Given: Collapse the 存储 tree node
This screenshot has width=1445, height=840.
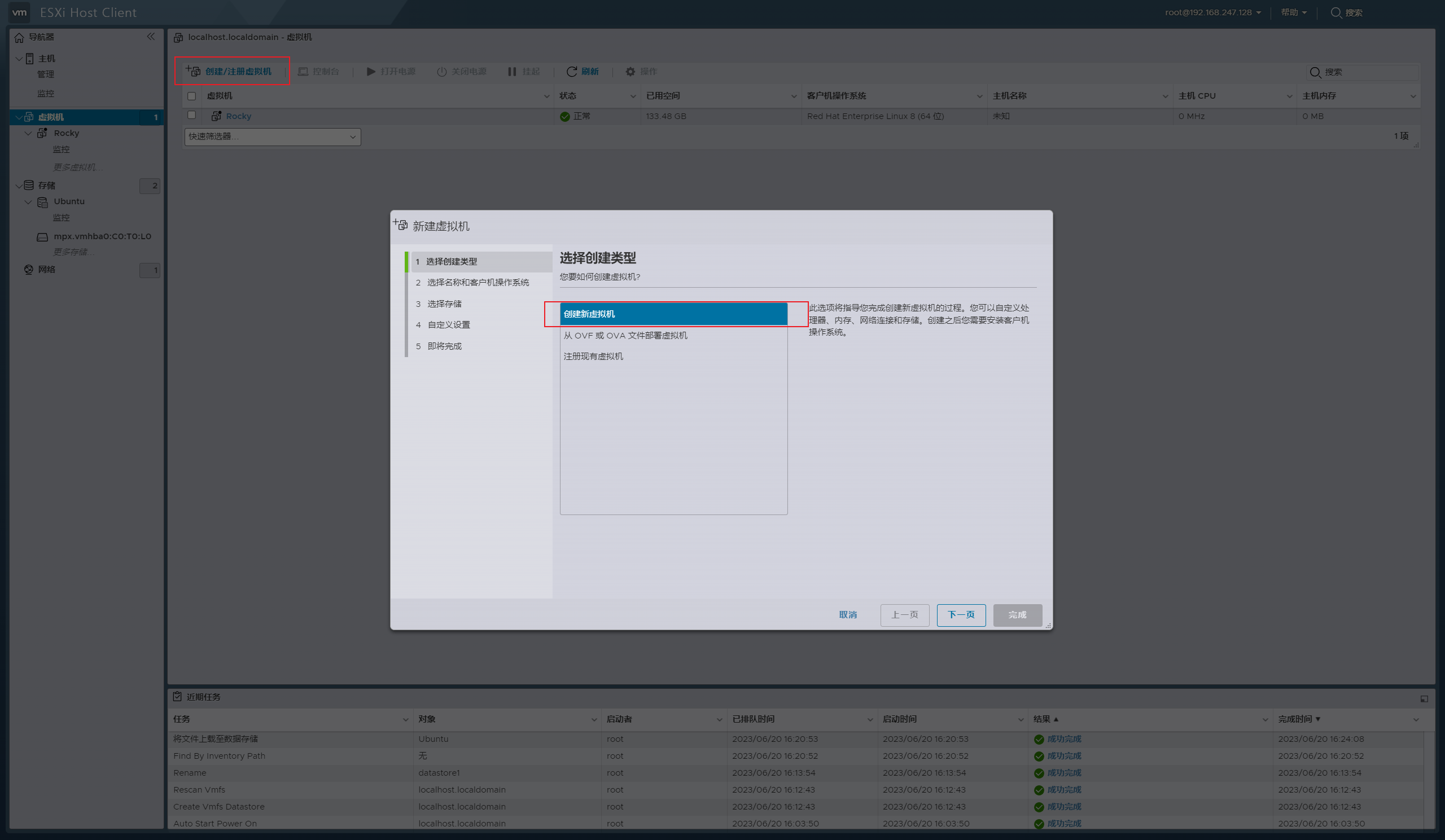Looking at the screenshot, I should 19,185.
